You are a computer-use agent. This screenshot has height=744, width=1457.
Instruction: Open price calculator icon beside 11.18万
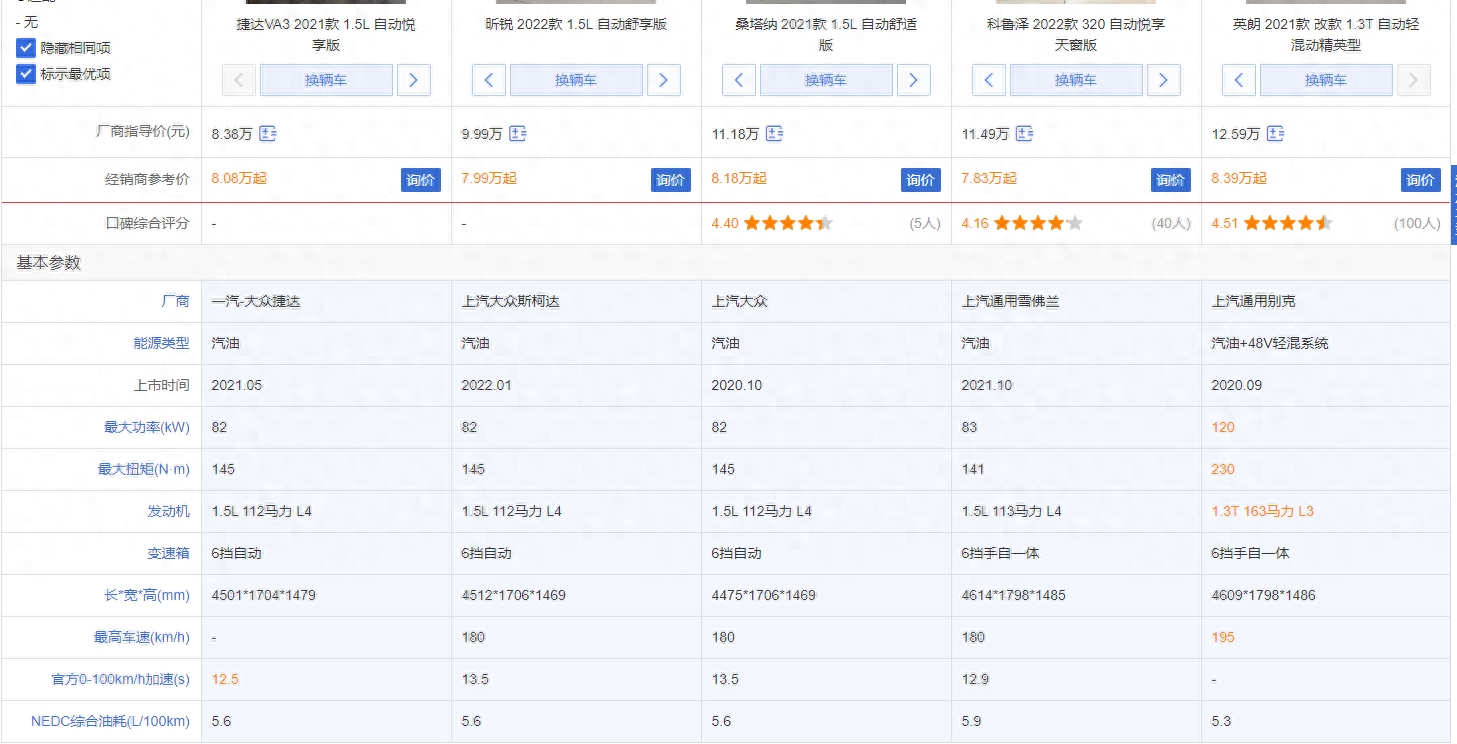[x=775, y=133]
